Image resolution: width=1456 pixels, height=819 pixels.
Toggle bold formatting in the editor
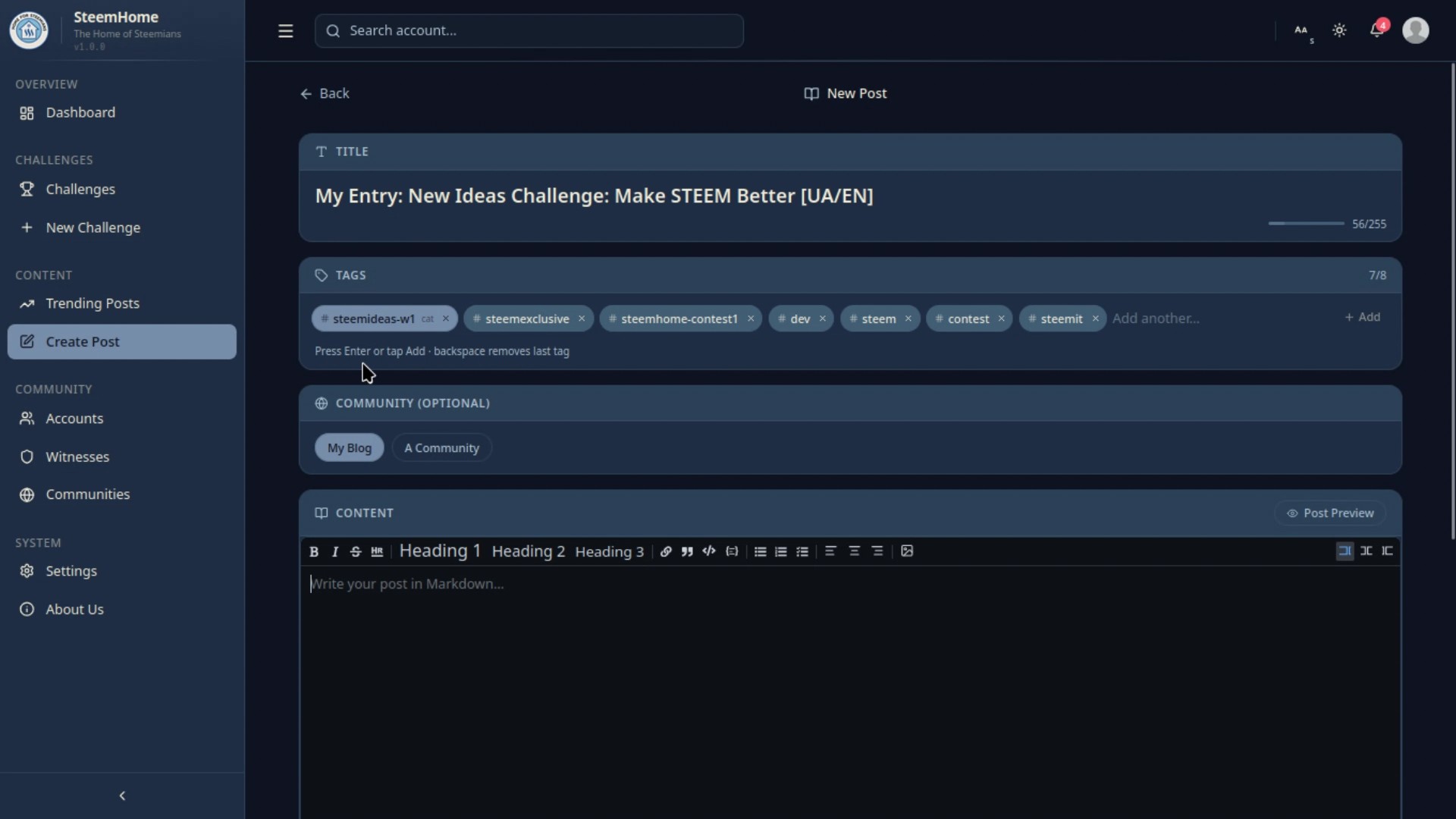pyautogui.click(x=313, y=552)
